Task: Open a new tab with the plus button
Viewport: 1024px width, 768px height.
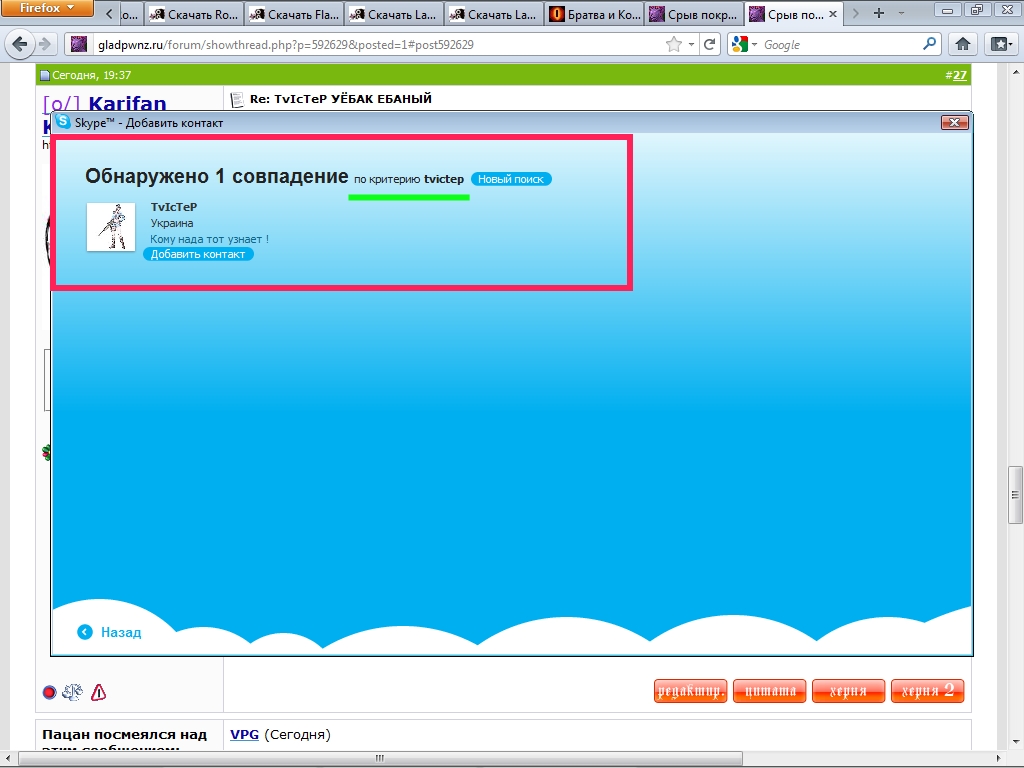Action: (879, 13)
